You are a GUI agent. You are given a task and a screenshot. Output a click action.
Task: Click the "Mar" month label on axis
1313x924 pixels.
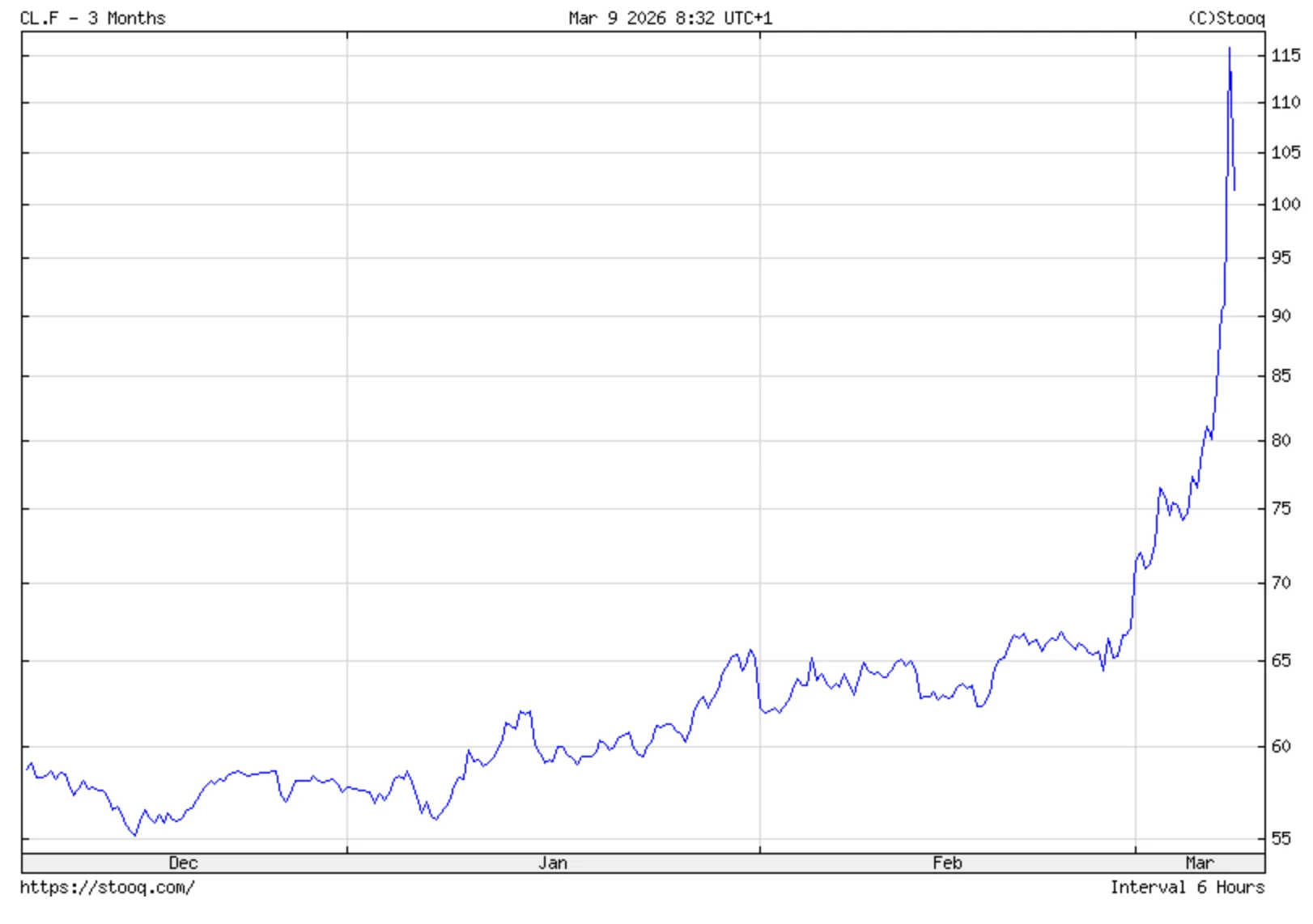tap(1200, 863)
